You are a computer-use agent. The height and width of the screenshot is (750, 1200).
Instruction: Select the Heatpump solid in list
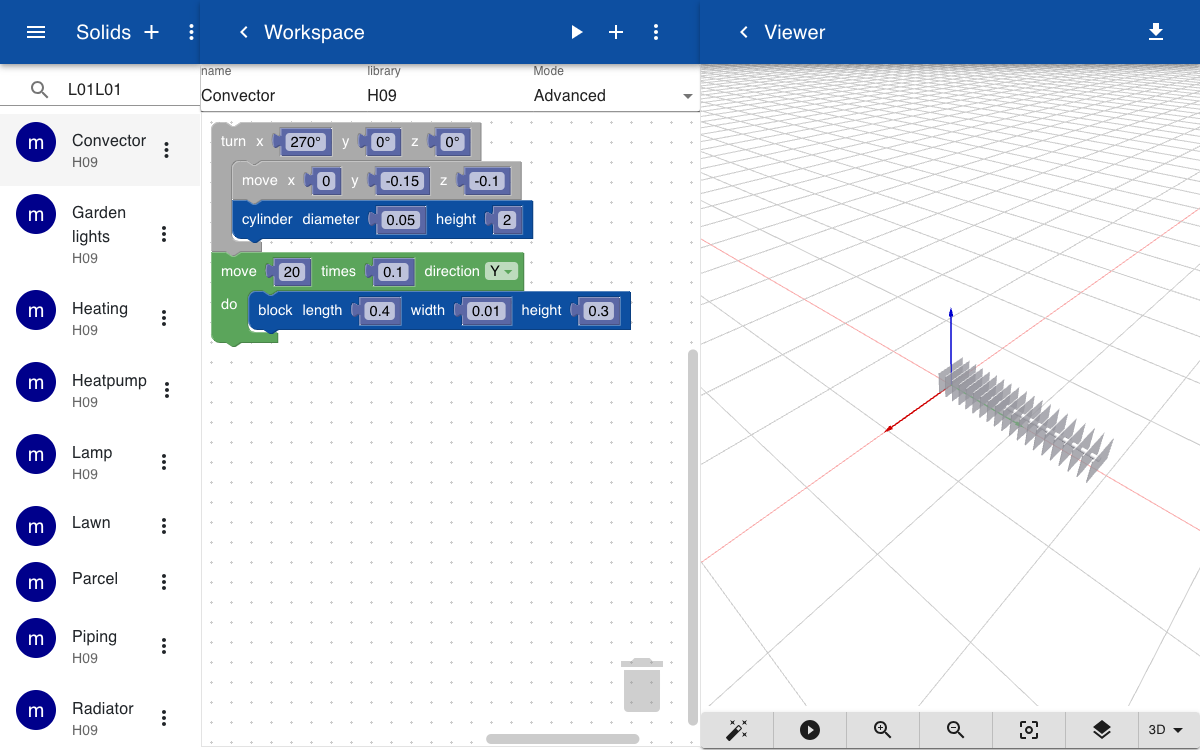click(x=100, y=390)
